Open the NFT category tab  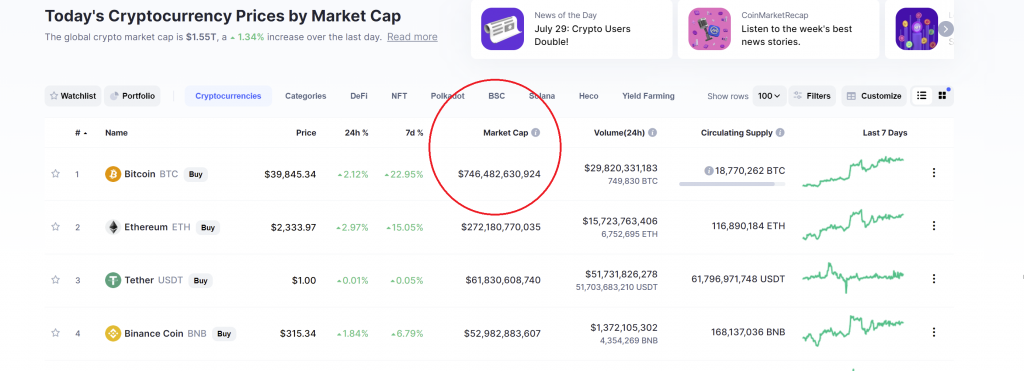pos(399,96)
